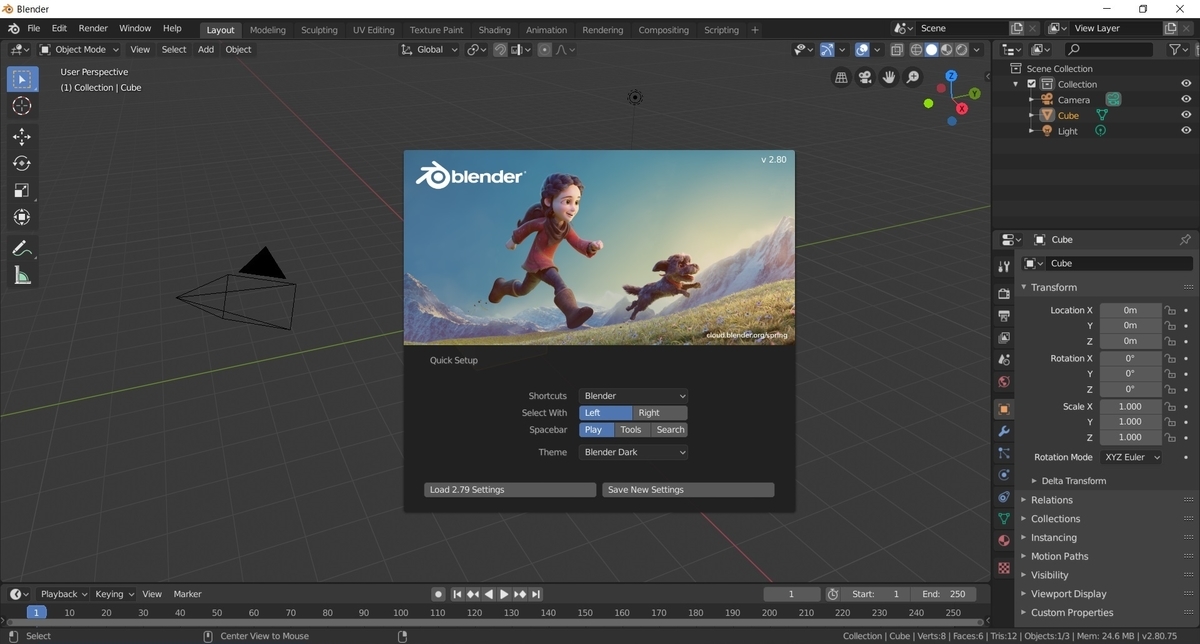
Task: Open the Marker menu in timeline
Action: 187,594
